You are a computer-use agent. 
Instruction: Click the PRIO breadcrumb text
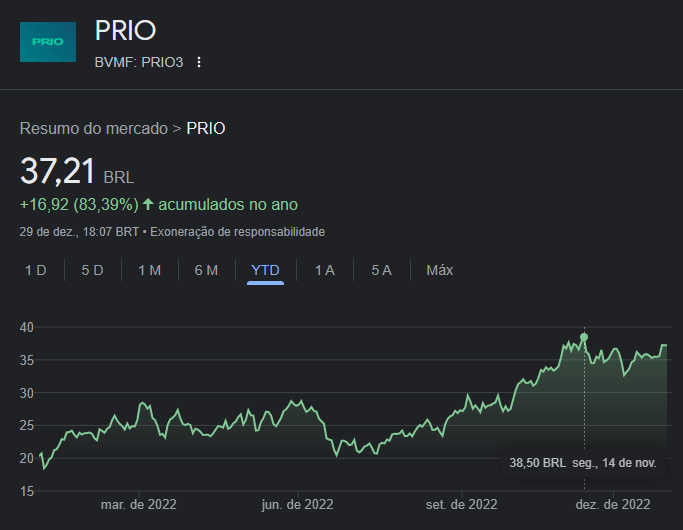(206, 128)
